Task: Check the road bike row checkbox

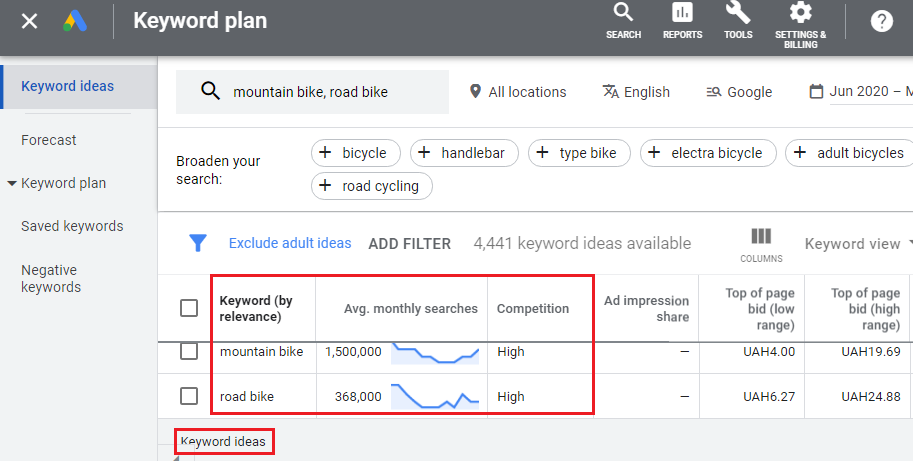Action: coord(189,396)
